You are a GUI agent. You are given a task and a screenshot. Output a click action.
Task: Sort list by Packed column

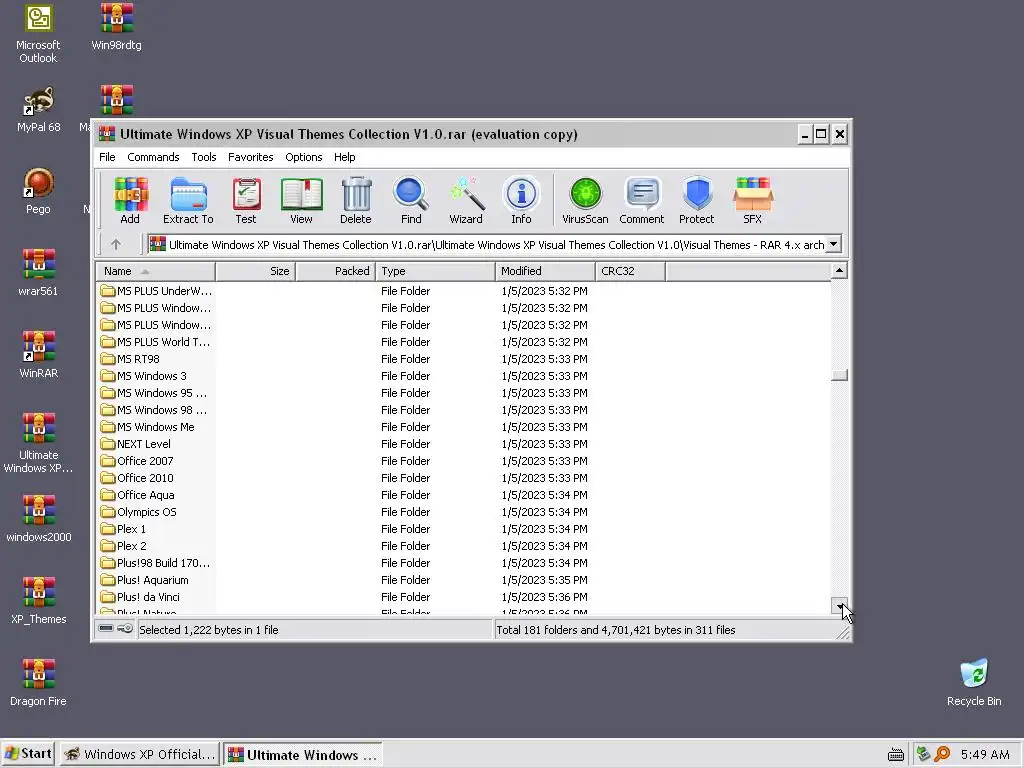[336, 271]
